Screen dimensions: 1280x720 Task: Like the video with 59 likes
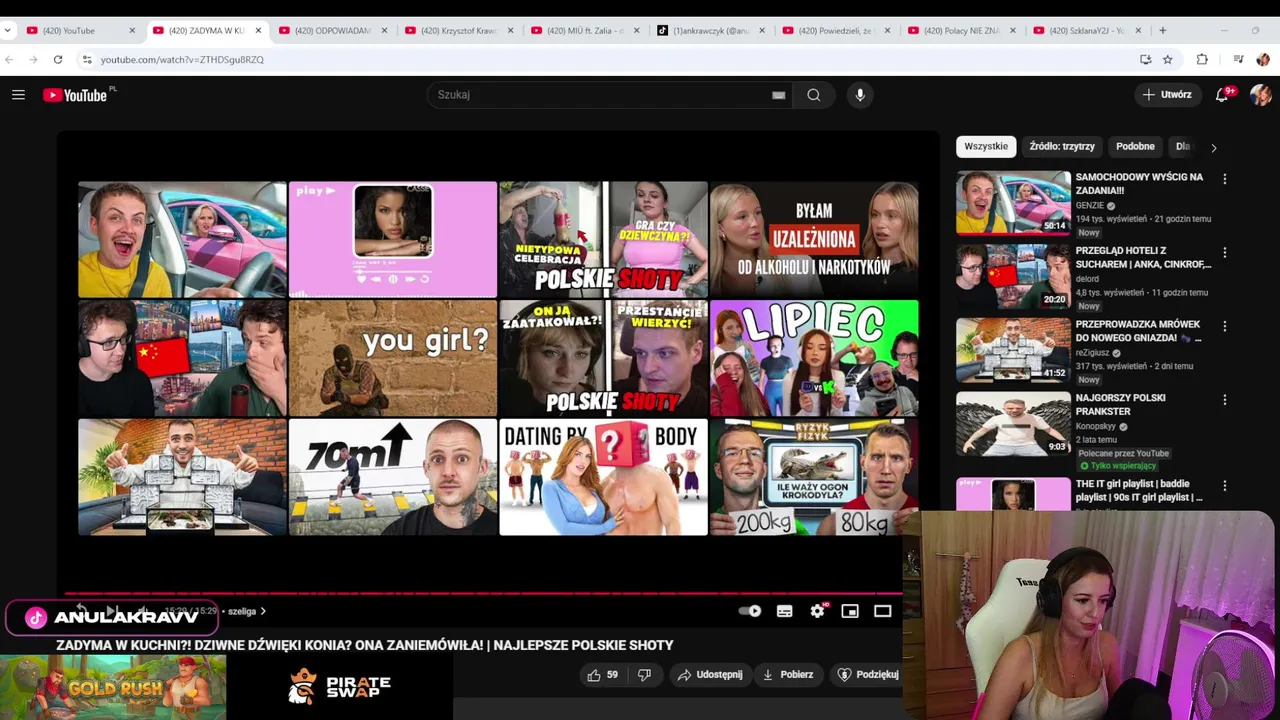(x=602, y=675)
